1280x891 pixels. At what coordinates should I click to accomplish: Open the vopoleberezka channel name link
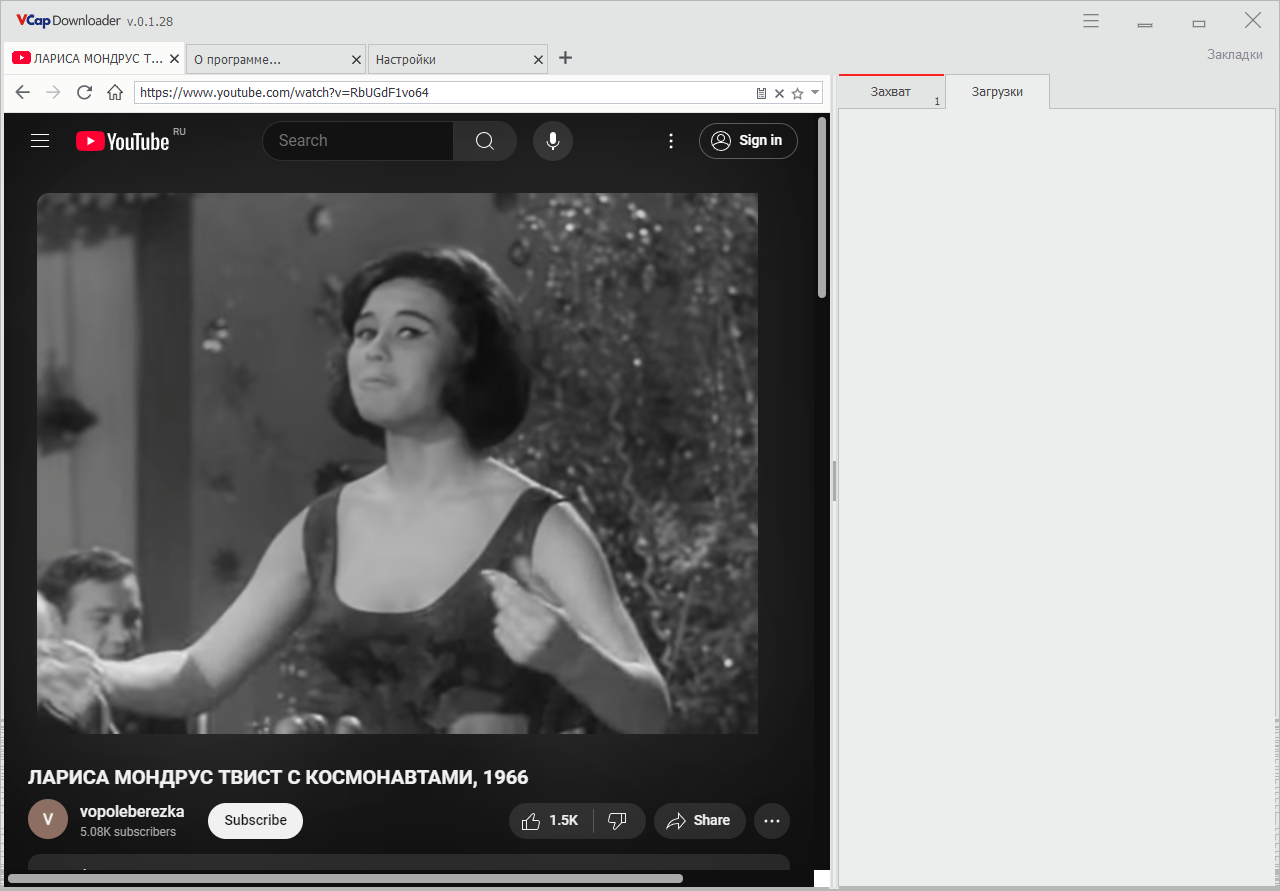[132, 812]
